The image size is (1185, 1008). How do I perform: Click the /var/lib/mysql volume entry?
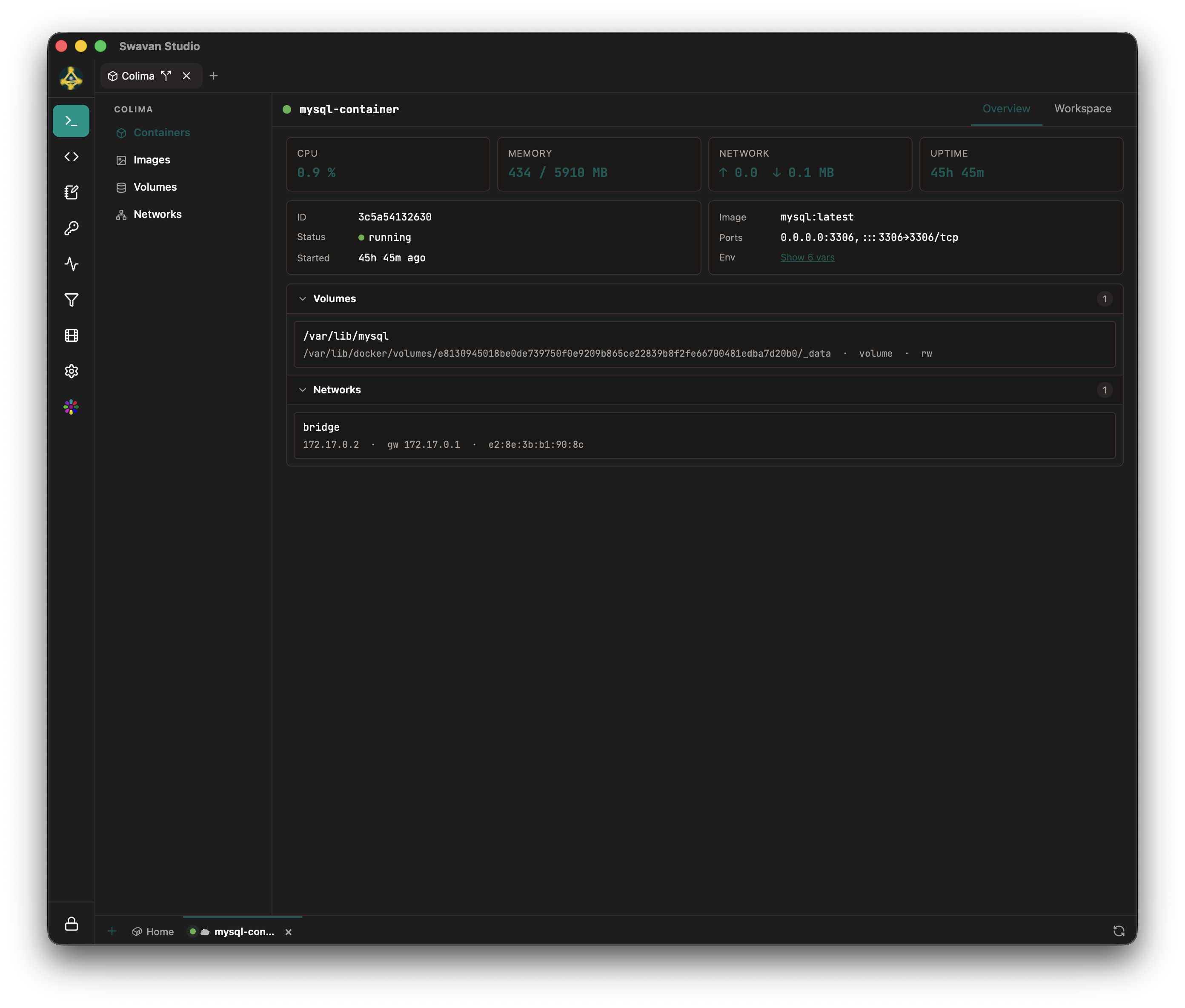point(704,344)
